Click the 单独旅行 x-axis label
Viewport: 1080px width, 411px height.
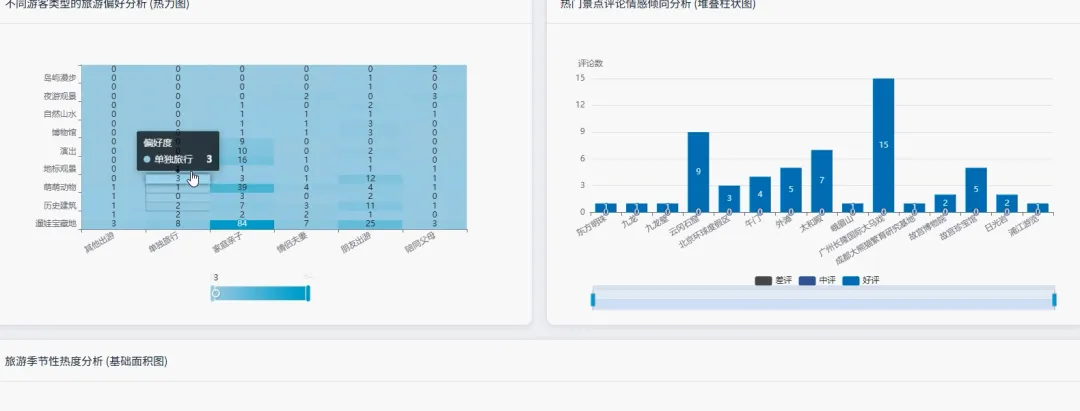[x=163, y=242]
